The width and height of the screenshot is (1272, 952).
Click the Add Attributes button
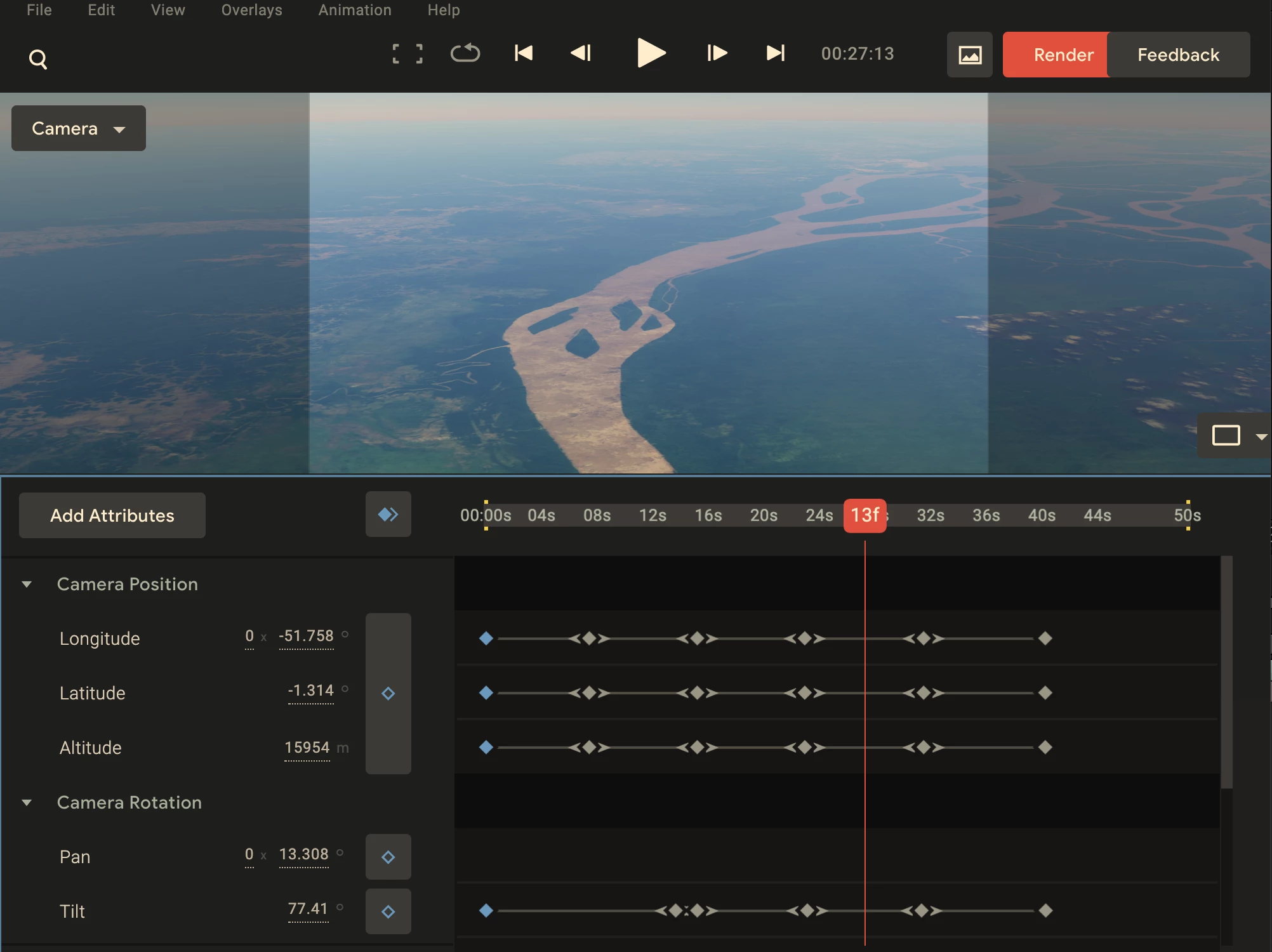112,515
